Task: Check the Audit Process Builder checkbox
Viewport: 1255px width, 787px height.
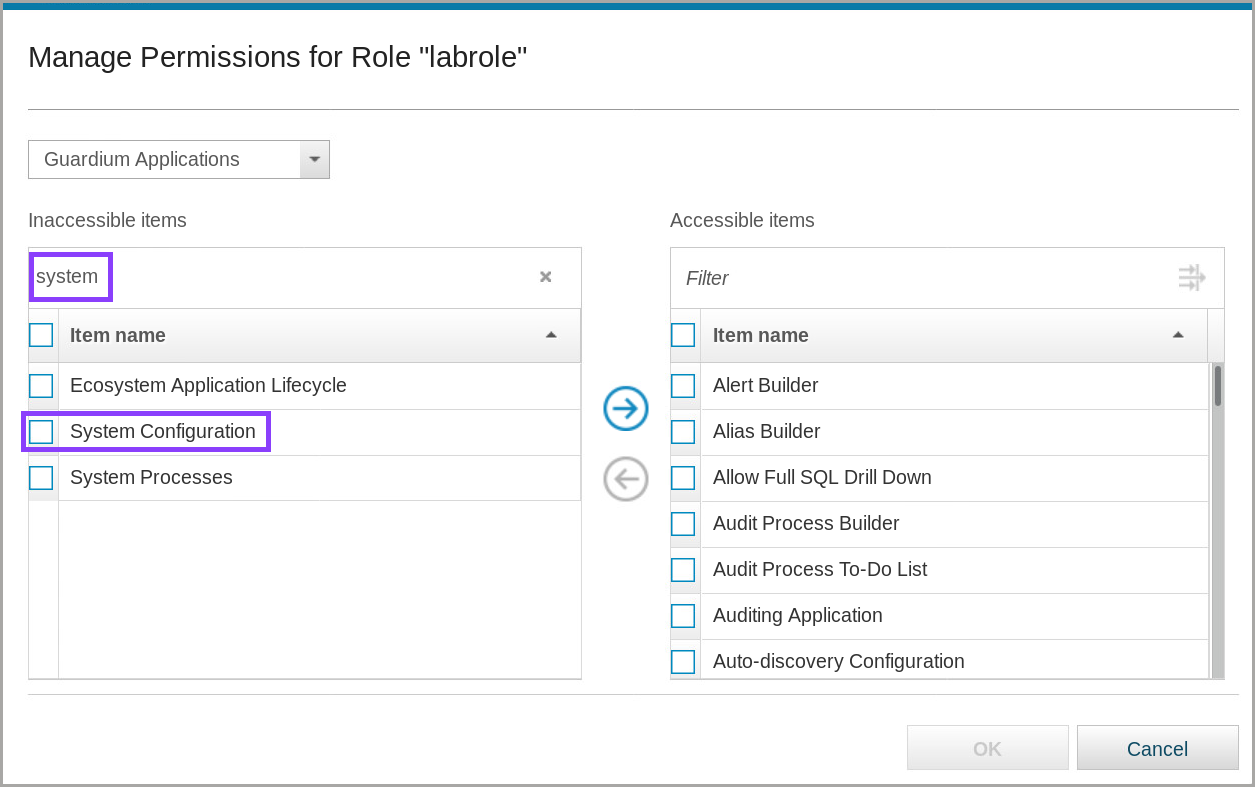Action: click(683, 524)
